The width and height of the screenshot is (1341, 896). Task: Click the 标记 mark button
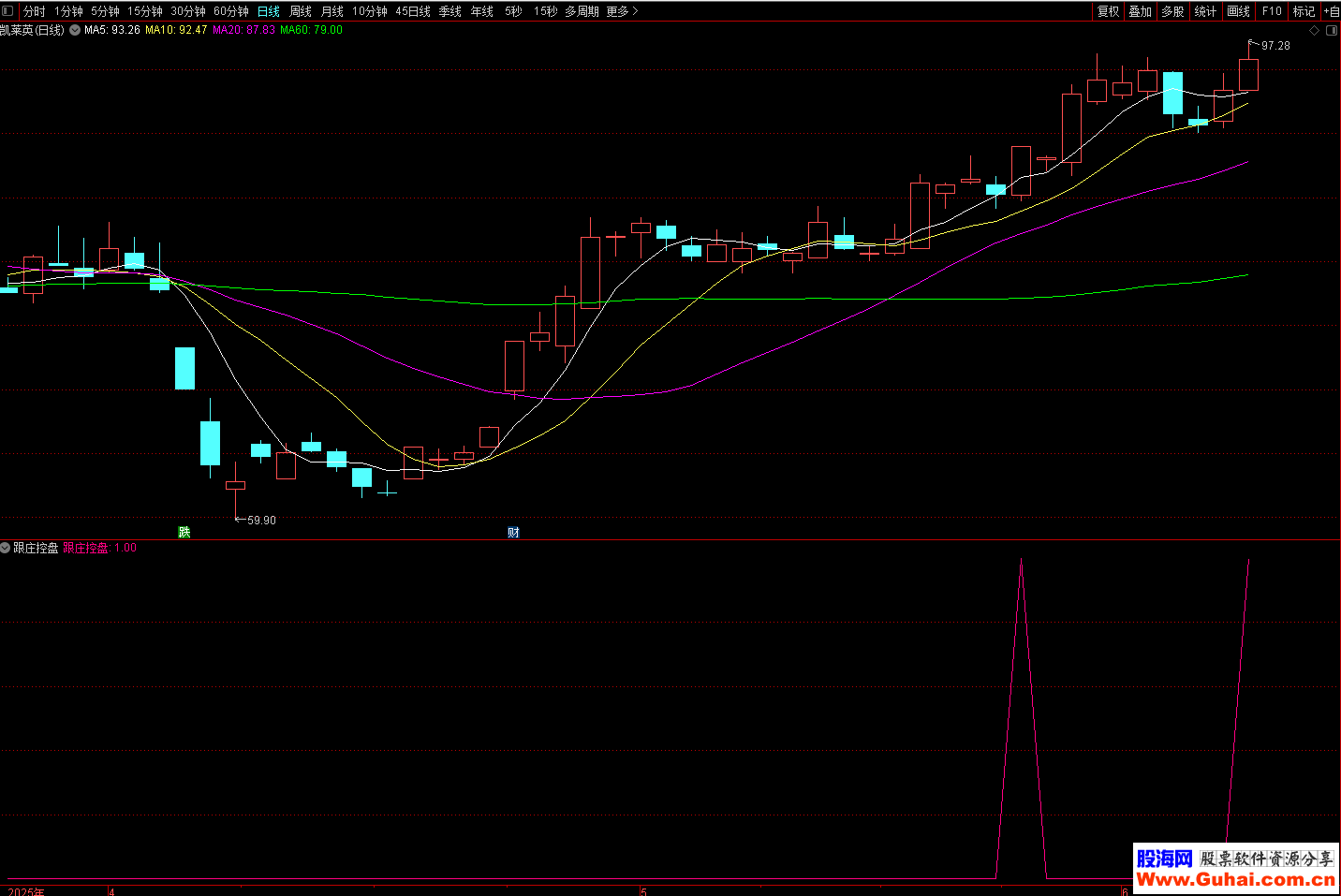(x=1304, y=11)
